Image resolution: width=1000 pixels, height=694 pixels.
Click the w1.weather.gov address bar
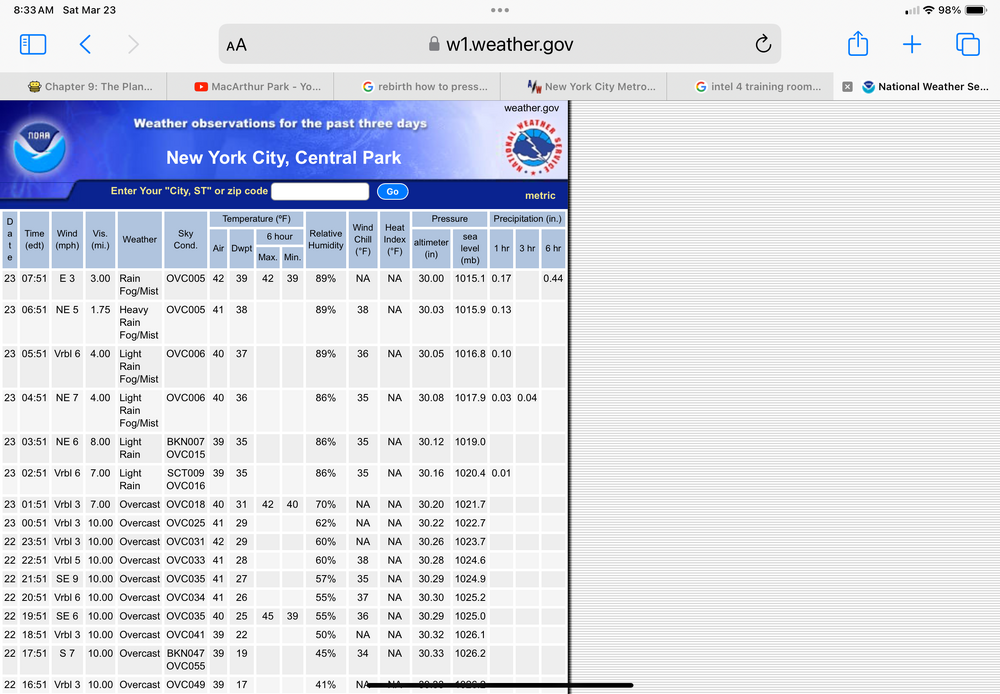(499, 44)
